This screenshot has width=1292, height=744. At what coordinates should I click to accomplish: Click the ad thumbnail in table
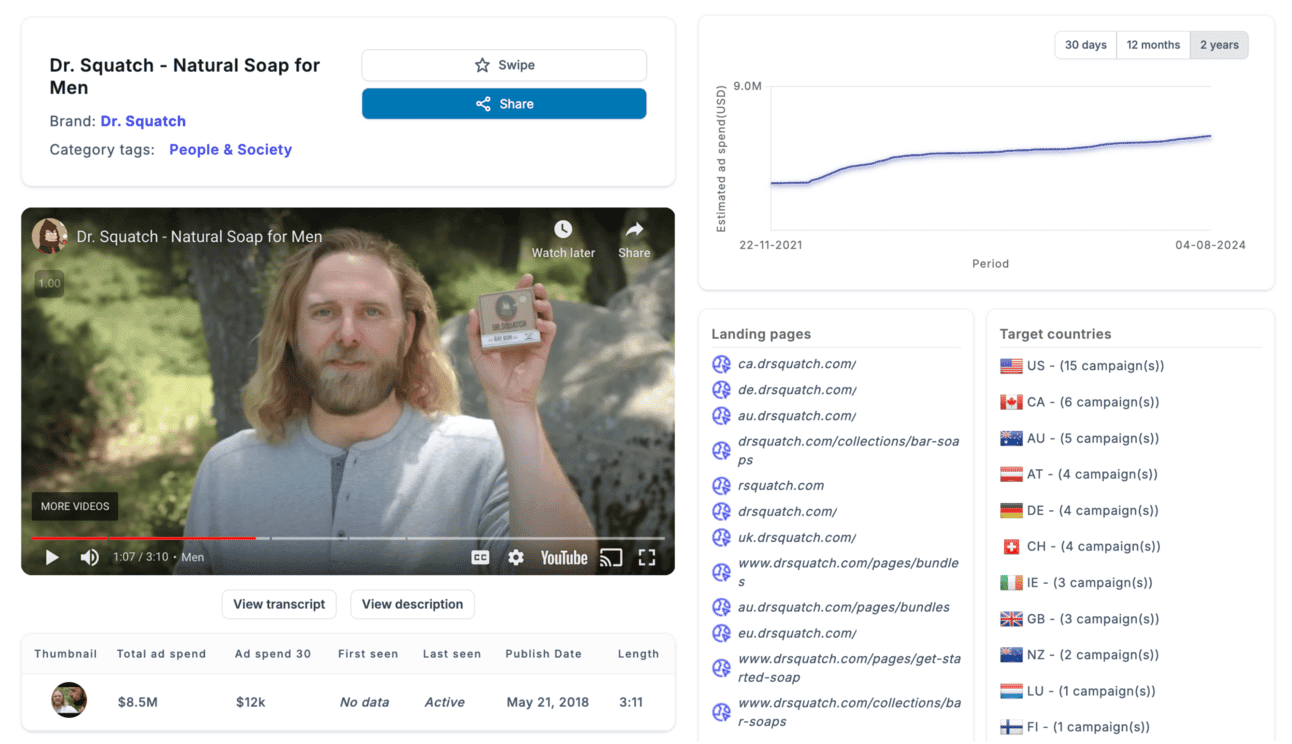69,701
